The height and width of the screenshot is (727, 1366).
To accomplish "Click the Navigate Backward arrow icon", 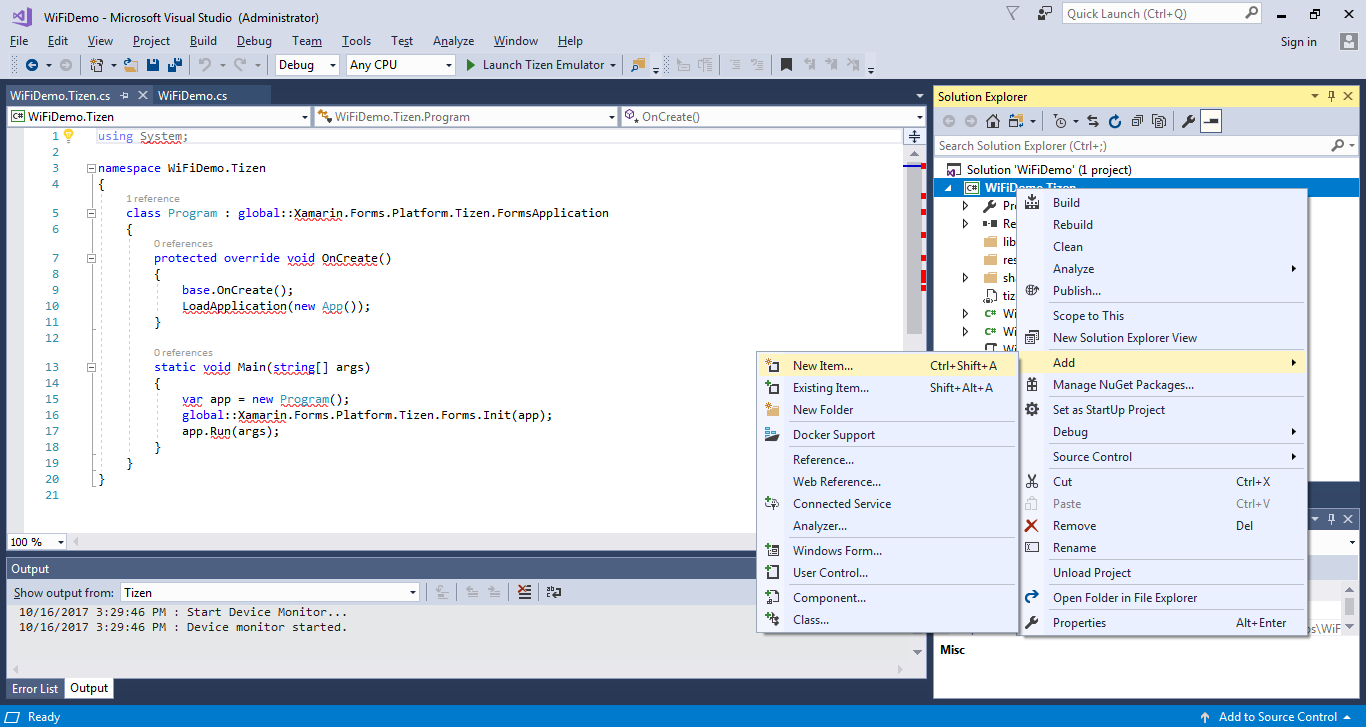I will pos(32,65).
